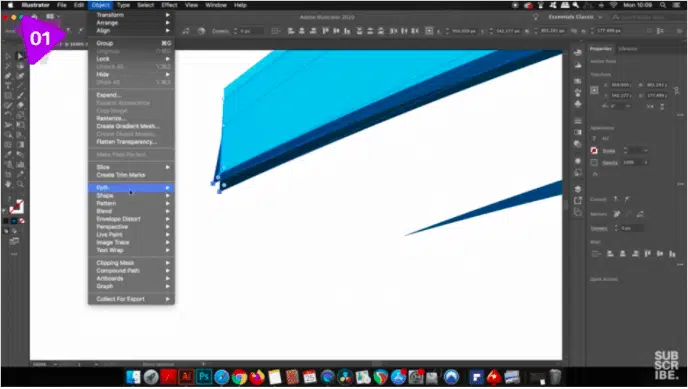688x389 pixels.
Task: Open the Opacity value dropdown
Action: tap(645, 162)
